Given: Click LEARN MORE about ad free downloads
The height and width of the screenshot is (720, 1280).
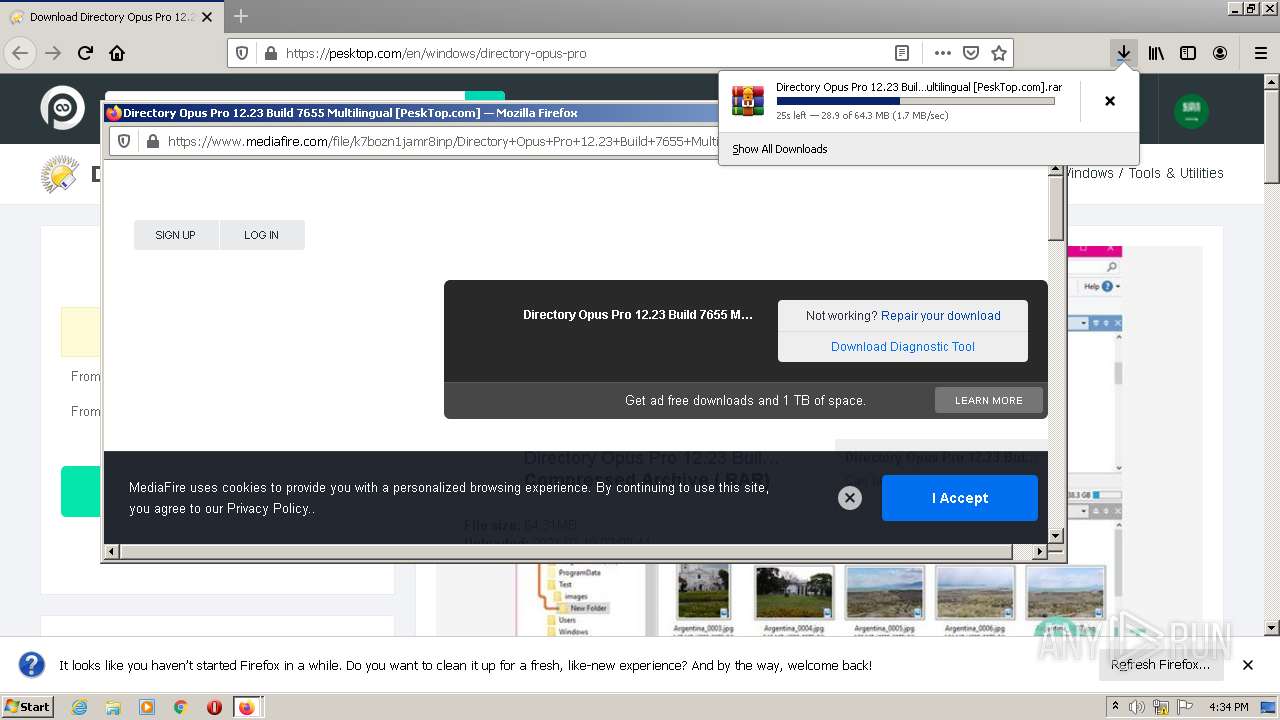Looking at the screenshot, I should tap(988, 401).
